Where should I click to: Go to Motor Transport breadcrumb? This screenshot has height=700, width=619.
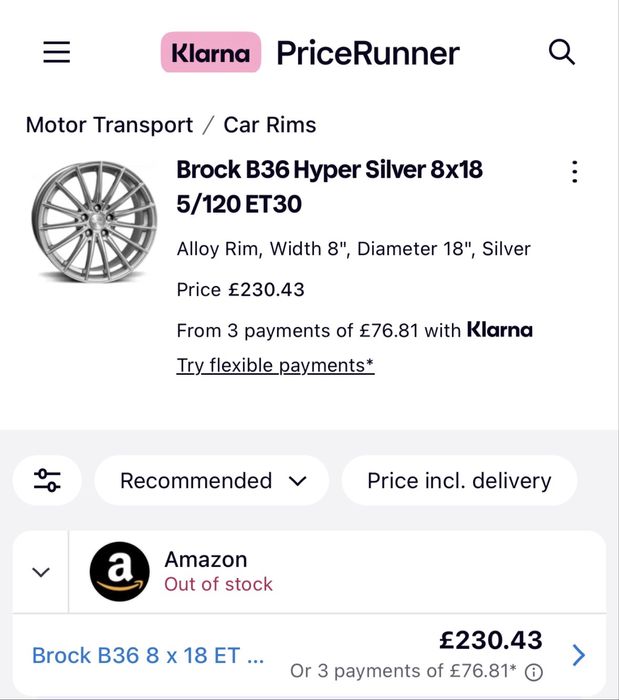[x=109, y=125]
